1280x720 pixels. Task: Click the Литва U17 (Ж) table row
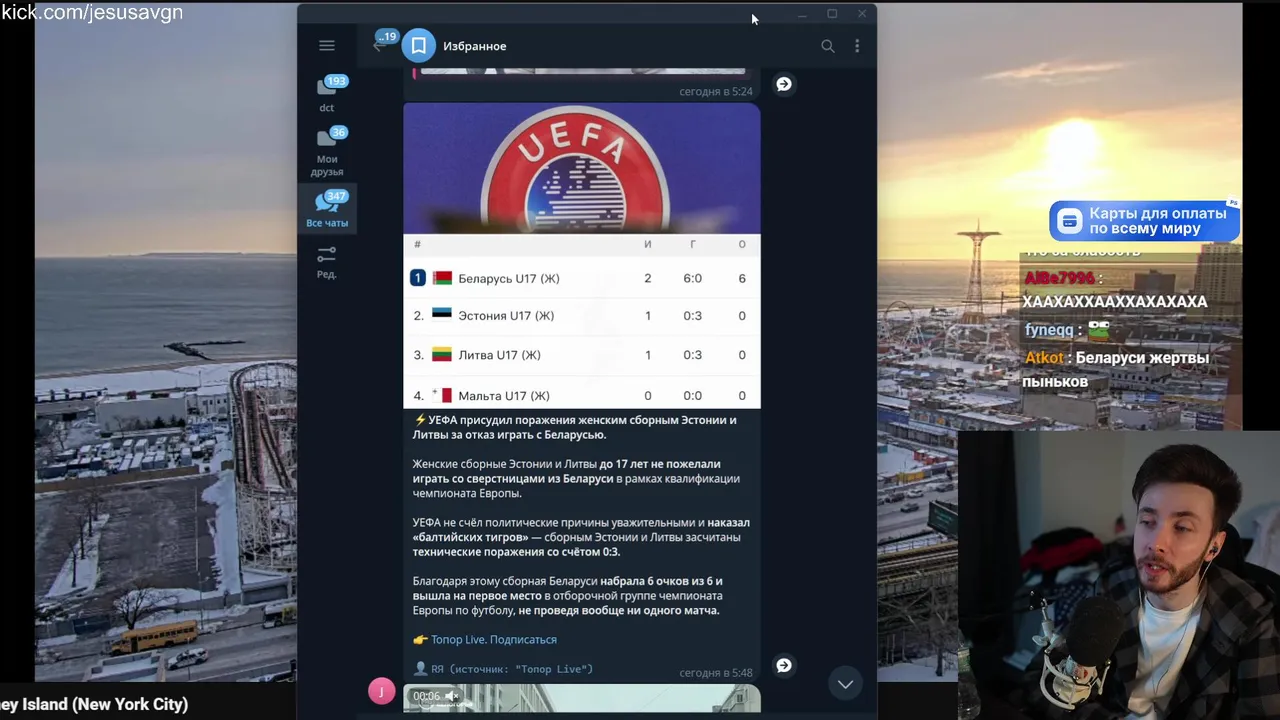582,354
